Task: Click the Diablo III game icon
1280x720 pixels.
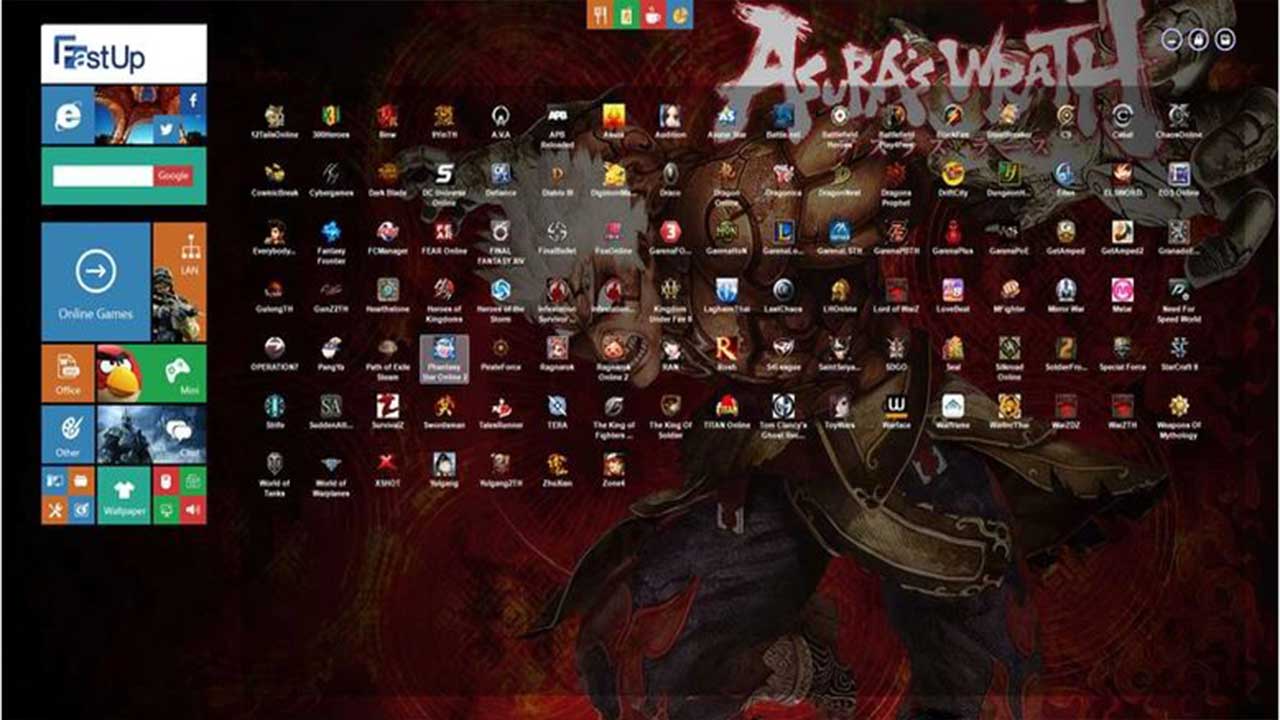Action: 557,175
